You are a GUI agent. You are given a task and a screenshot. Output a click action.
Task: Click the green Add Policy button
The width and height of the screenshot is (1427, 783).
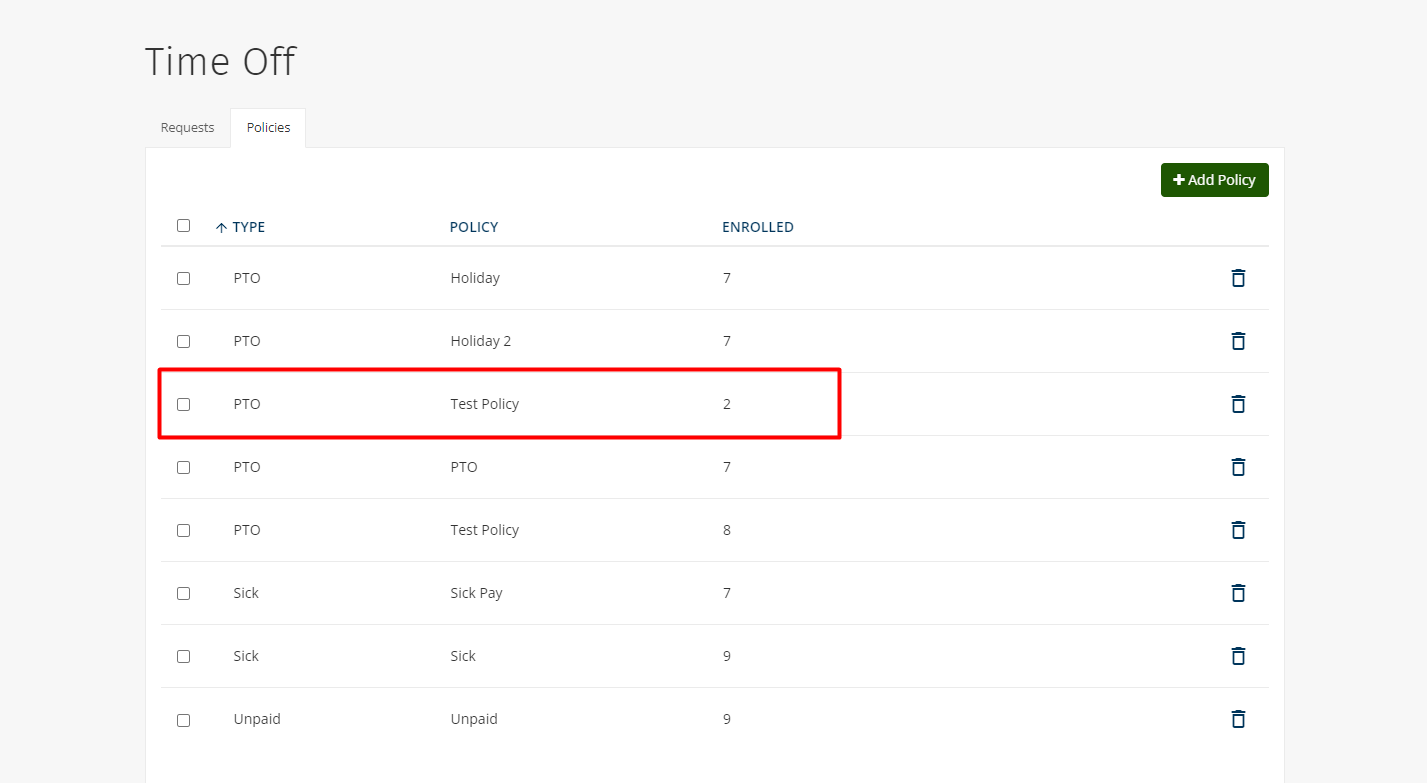1214,180
